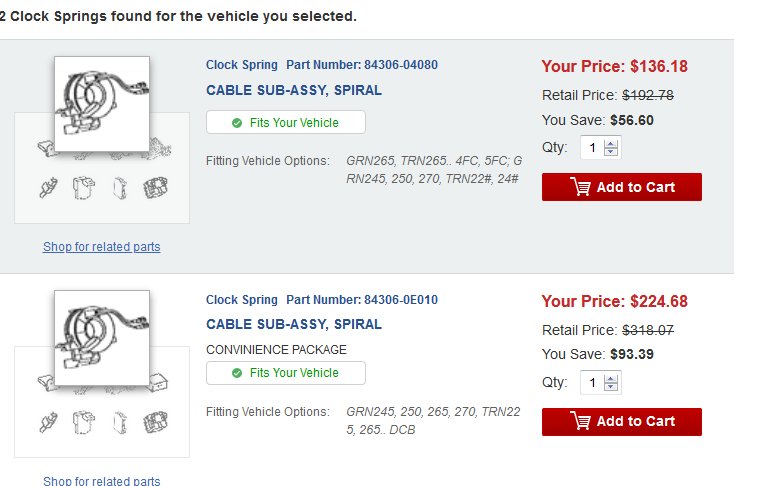
Task: Click second Shop for related parts link
Action: [102, 480]
